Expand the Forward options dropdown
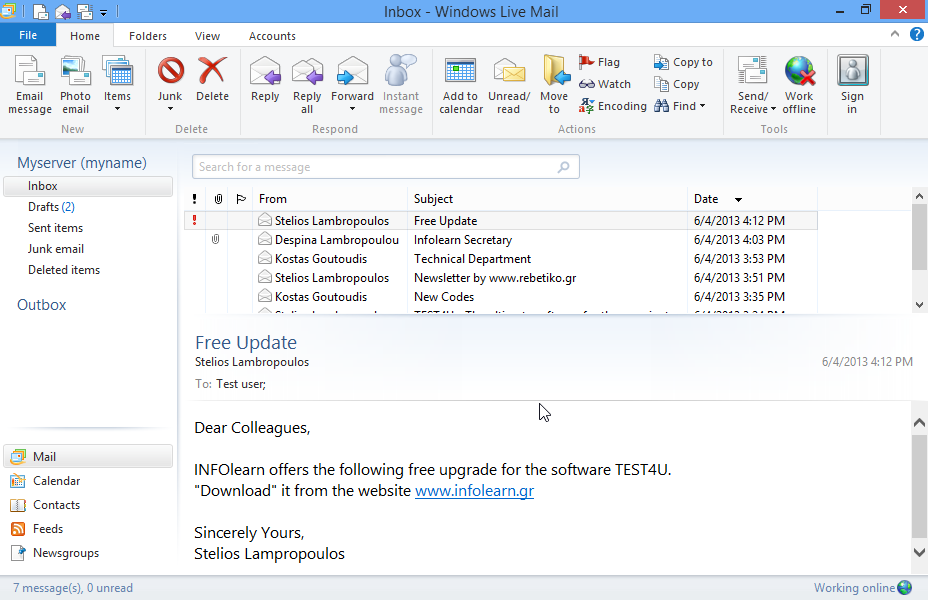This screenshot has width=928, height=600. click(x=352, y=109)
